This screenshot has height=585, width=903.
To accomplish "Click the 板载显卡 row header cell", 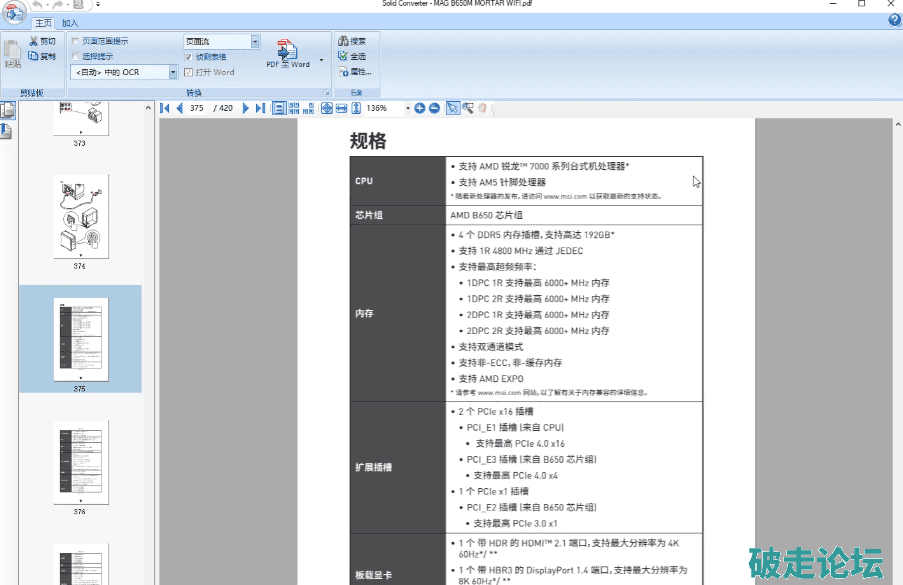I will tap(397, 559).
